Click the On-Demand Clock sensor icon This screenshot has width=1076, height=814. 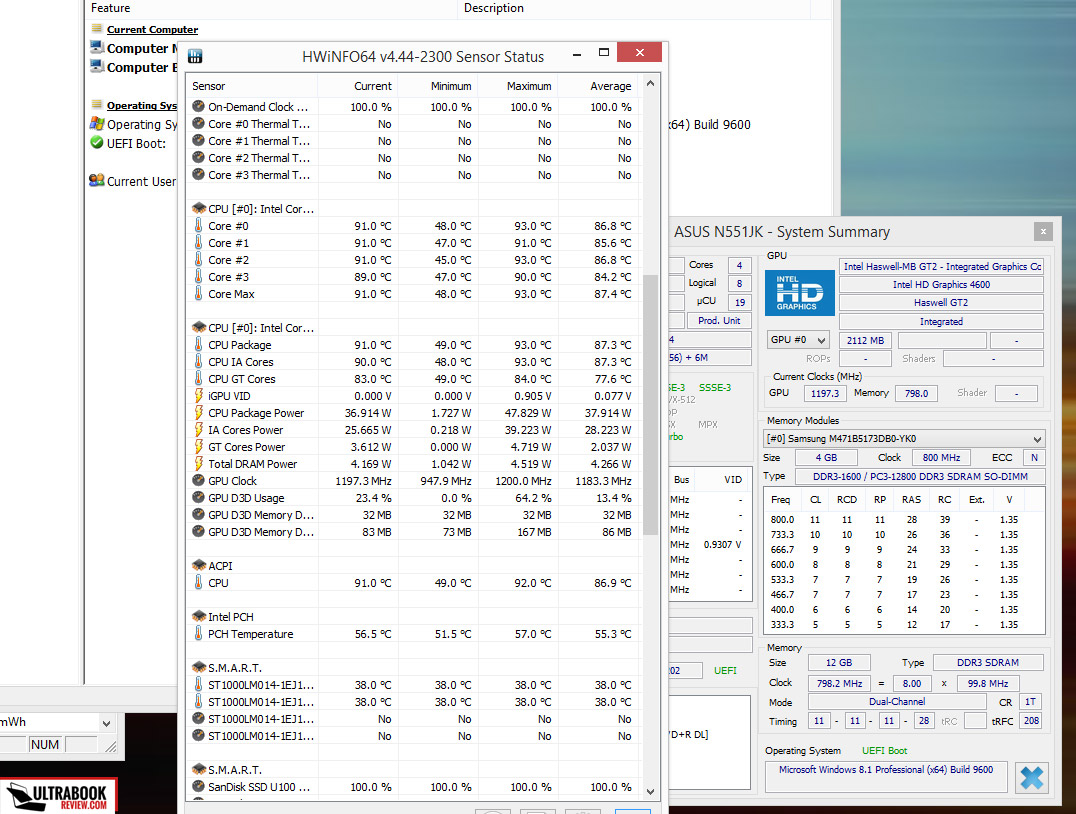[x=198, y=106]
